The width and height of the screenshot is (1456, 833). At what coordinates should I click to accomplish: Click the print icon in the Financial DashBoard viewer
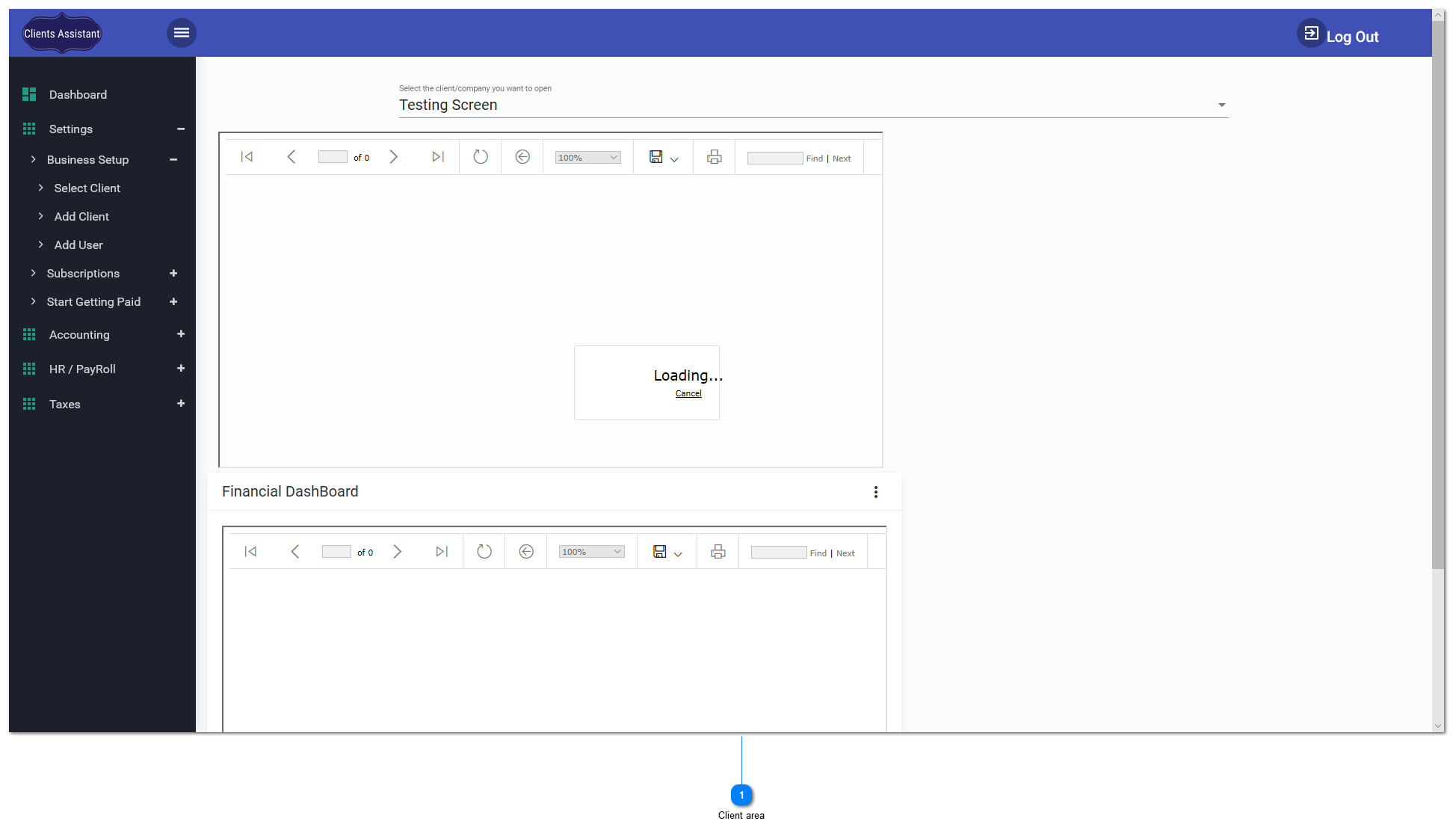pyautogui.click(x=718, y=551)
